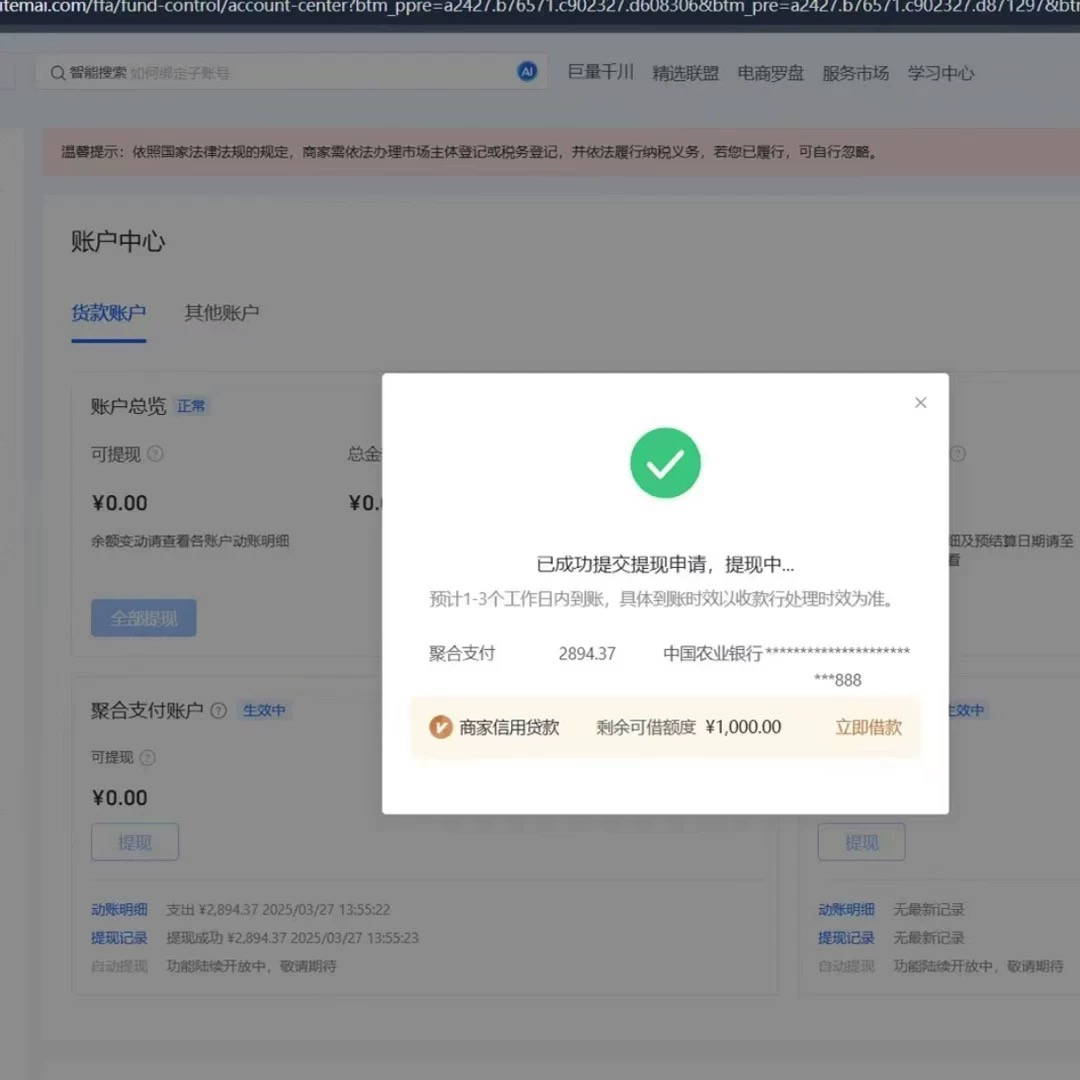Click 中国农业银行 bank account text
The image size is (1080, 1080).
[x=787, y=665]
